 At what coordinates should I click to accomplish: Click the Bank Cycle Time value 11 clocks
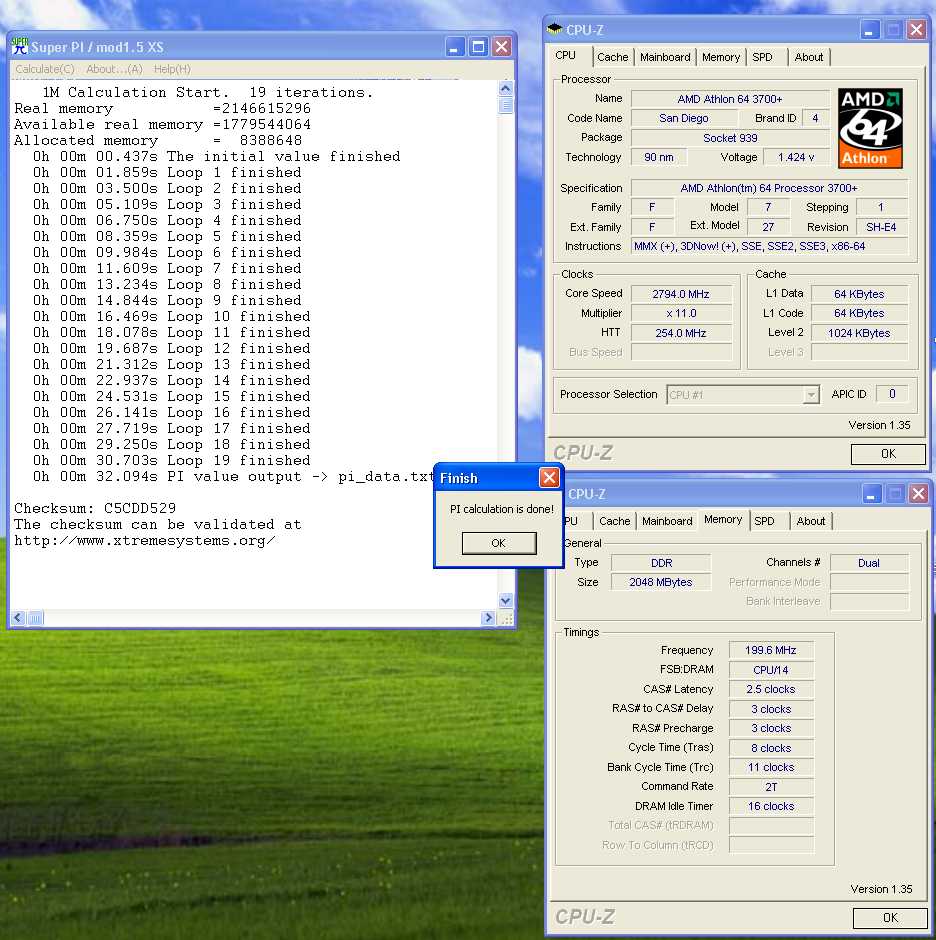pos(771,767)
